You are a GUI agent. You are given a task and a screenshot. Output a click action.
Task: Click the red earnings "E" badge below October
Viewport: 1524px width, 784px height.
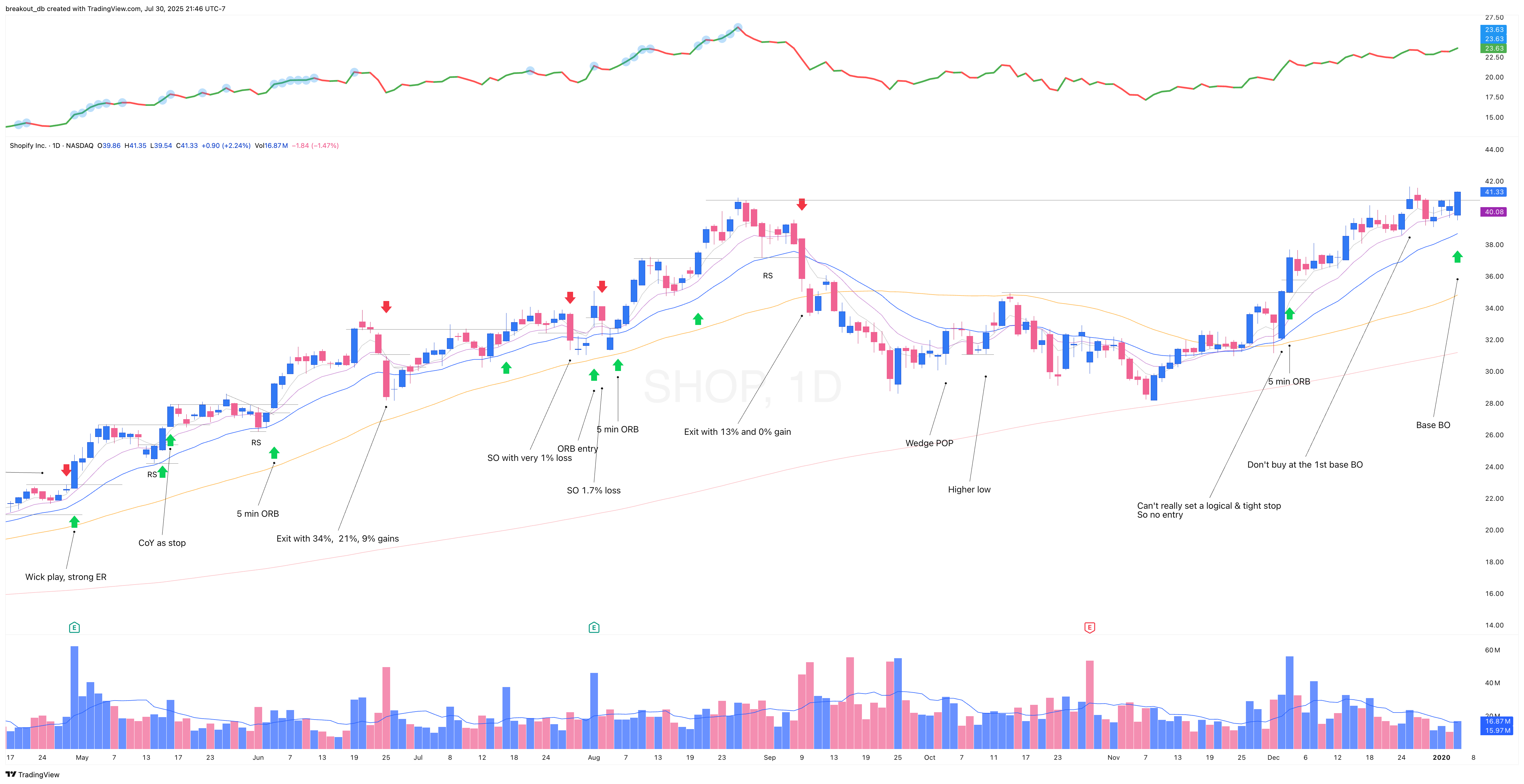1090,628
